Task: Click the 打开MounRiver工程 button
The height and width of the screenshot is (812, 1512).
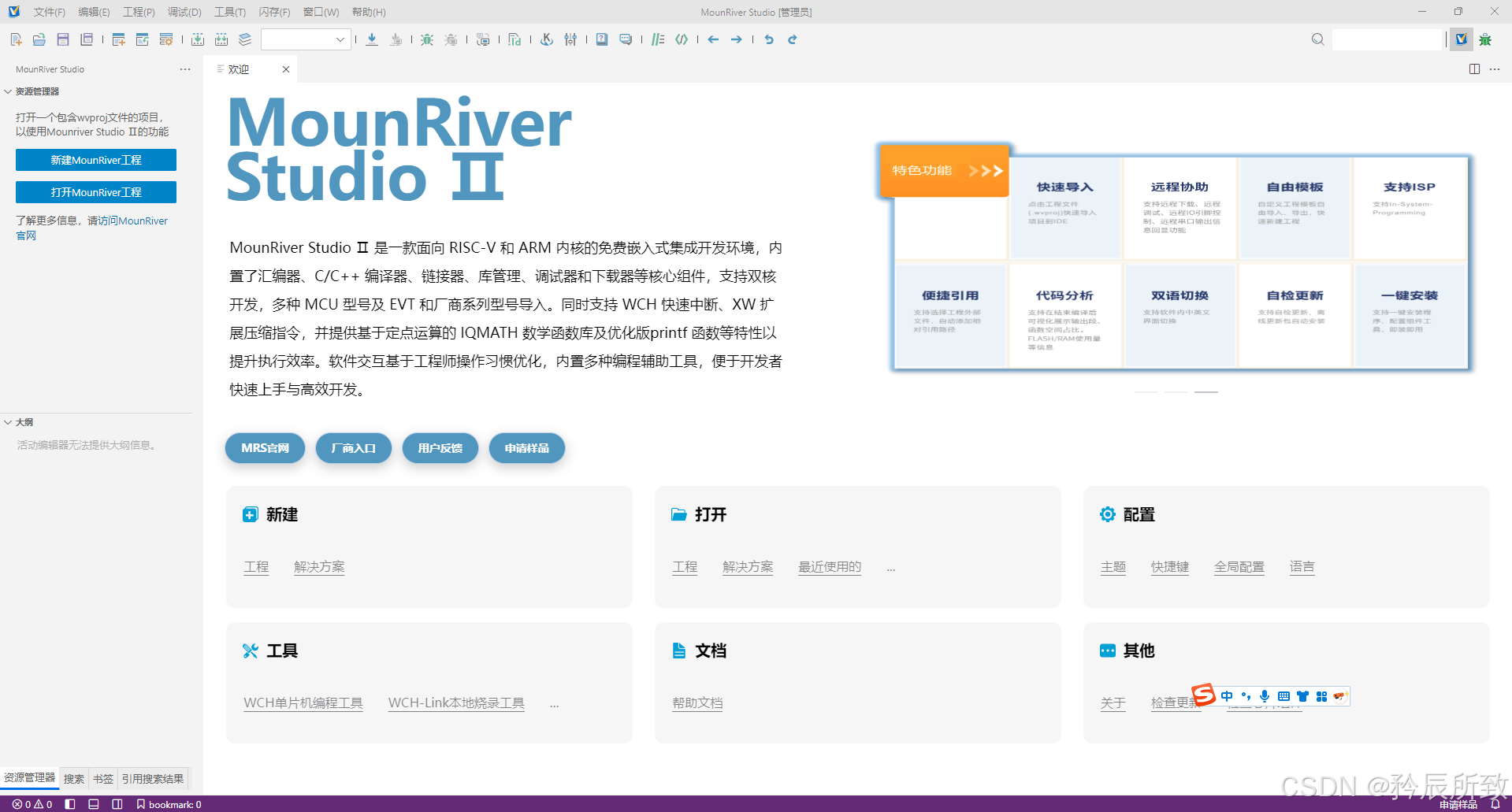Action: click(96, 192)
